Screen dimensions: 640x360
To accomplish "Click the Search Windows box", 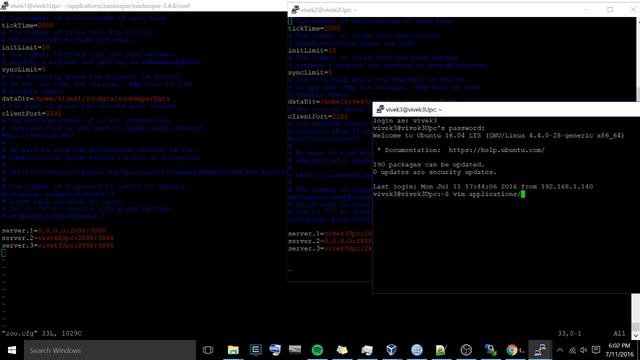I will tap(110, 350).
